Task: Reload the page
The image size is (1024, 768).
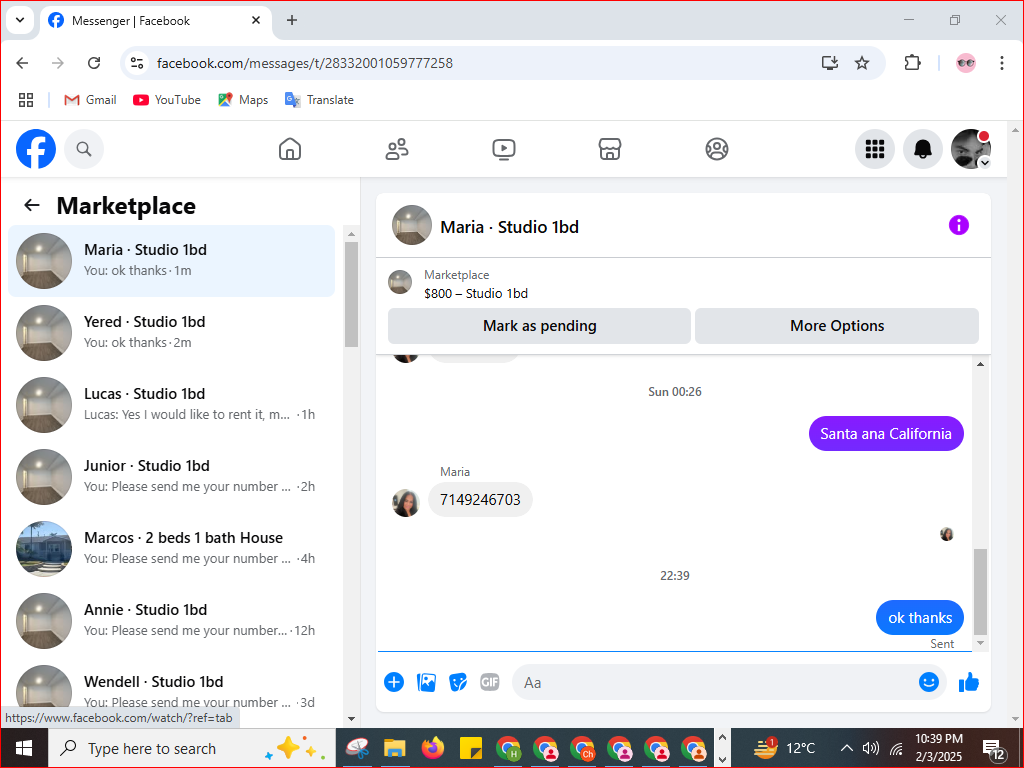Action: coord(94,63)
